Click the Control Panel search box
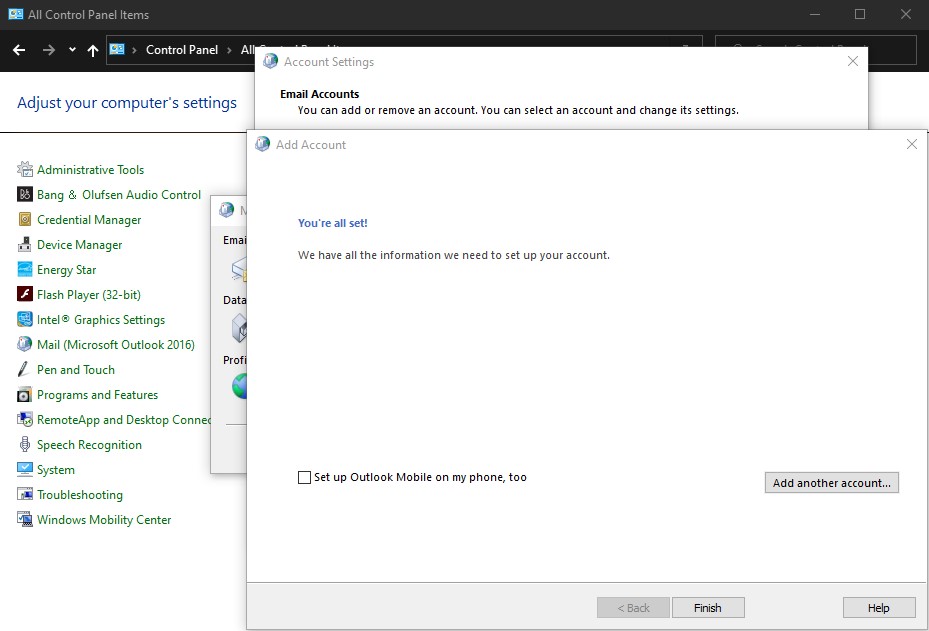The width and height of the screenshot is (929, 631). pyautogui.click(x=815, y=50)
